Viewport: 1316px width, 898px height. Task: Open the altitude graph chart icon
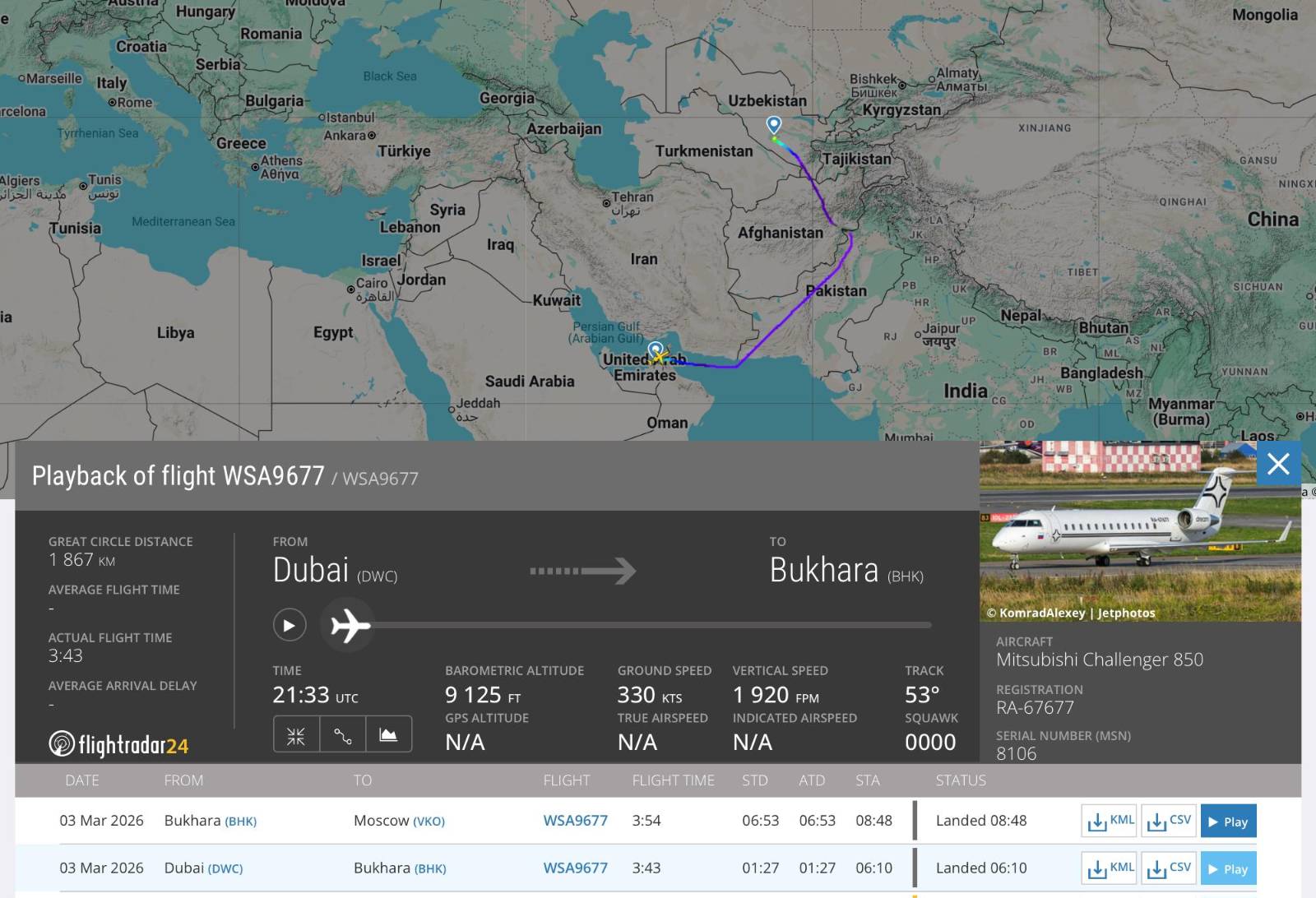(x=388, y=735)
